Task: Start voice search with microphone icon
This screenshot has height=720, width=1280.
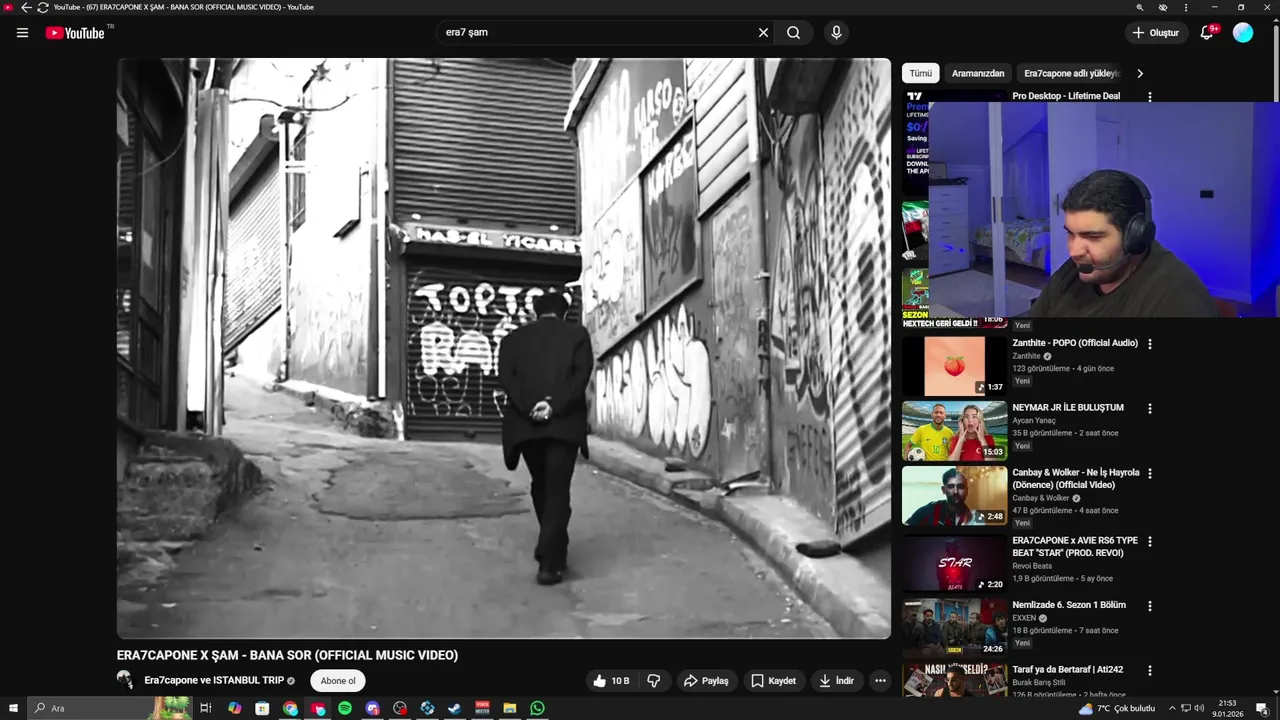Action: pyautogui.click(x=836, y=32)
